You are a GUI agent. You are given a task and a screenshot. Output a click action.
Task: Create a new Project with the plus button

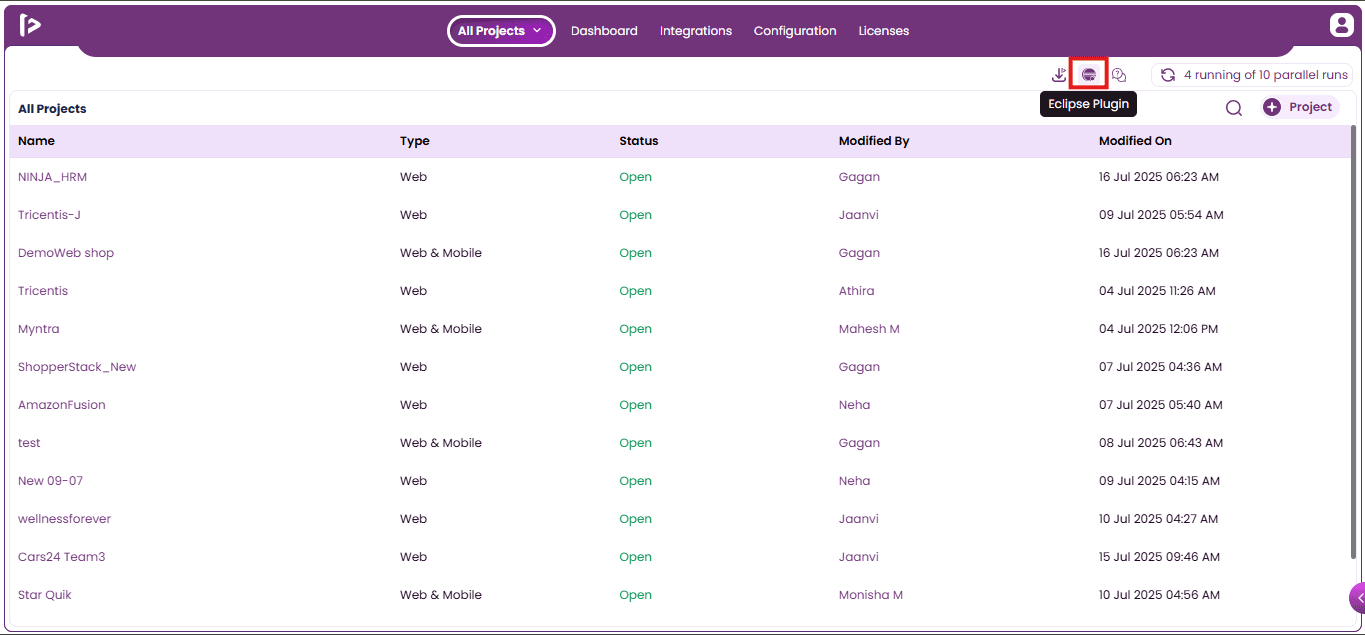point(1298,107)
